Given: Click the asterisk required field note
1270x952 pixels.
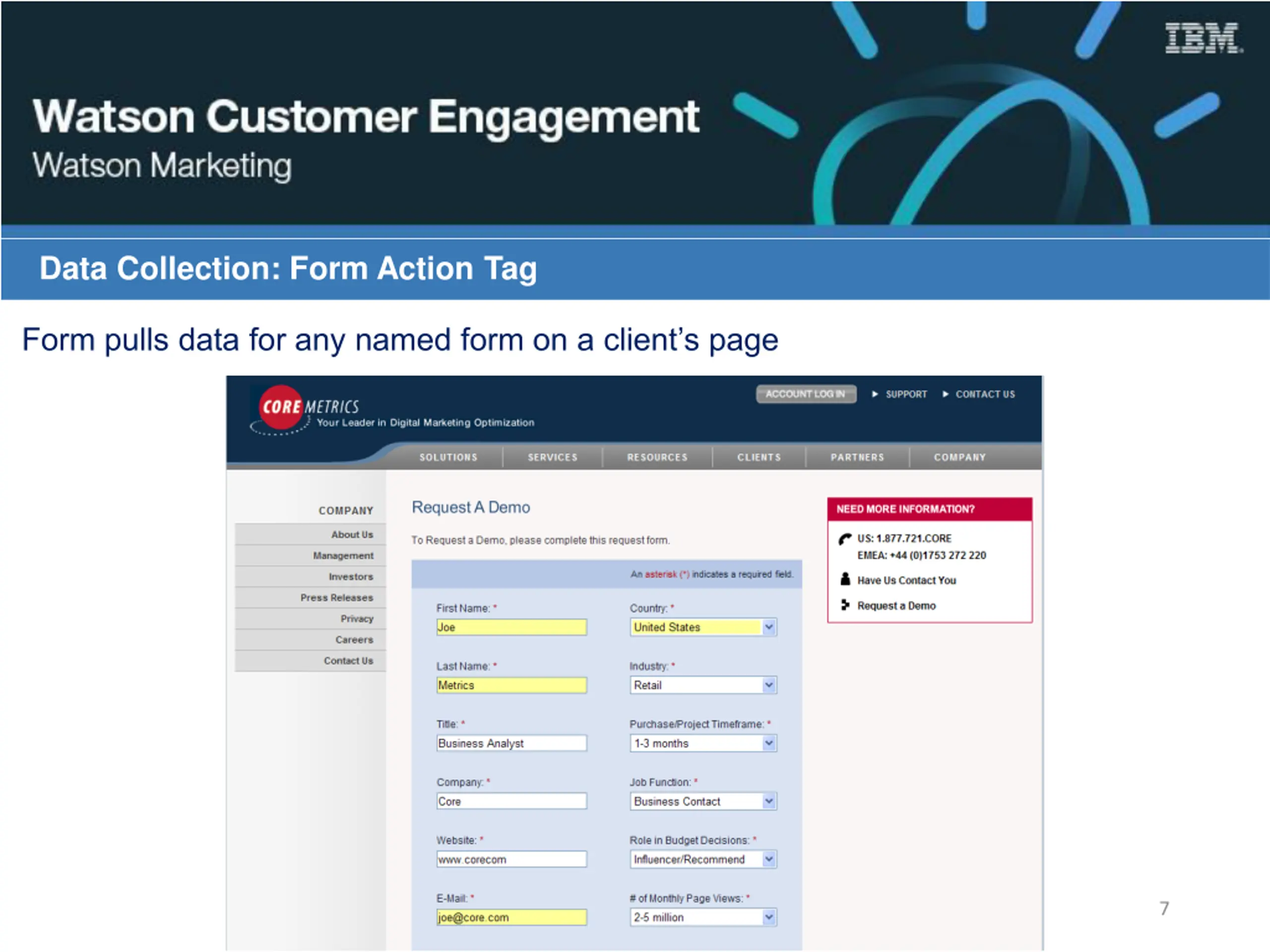Looking at the screenshot, I should click(712, 574).
